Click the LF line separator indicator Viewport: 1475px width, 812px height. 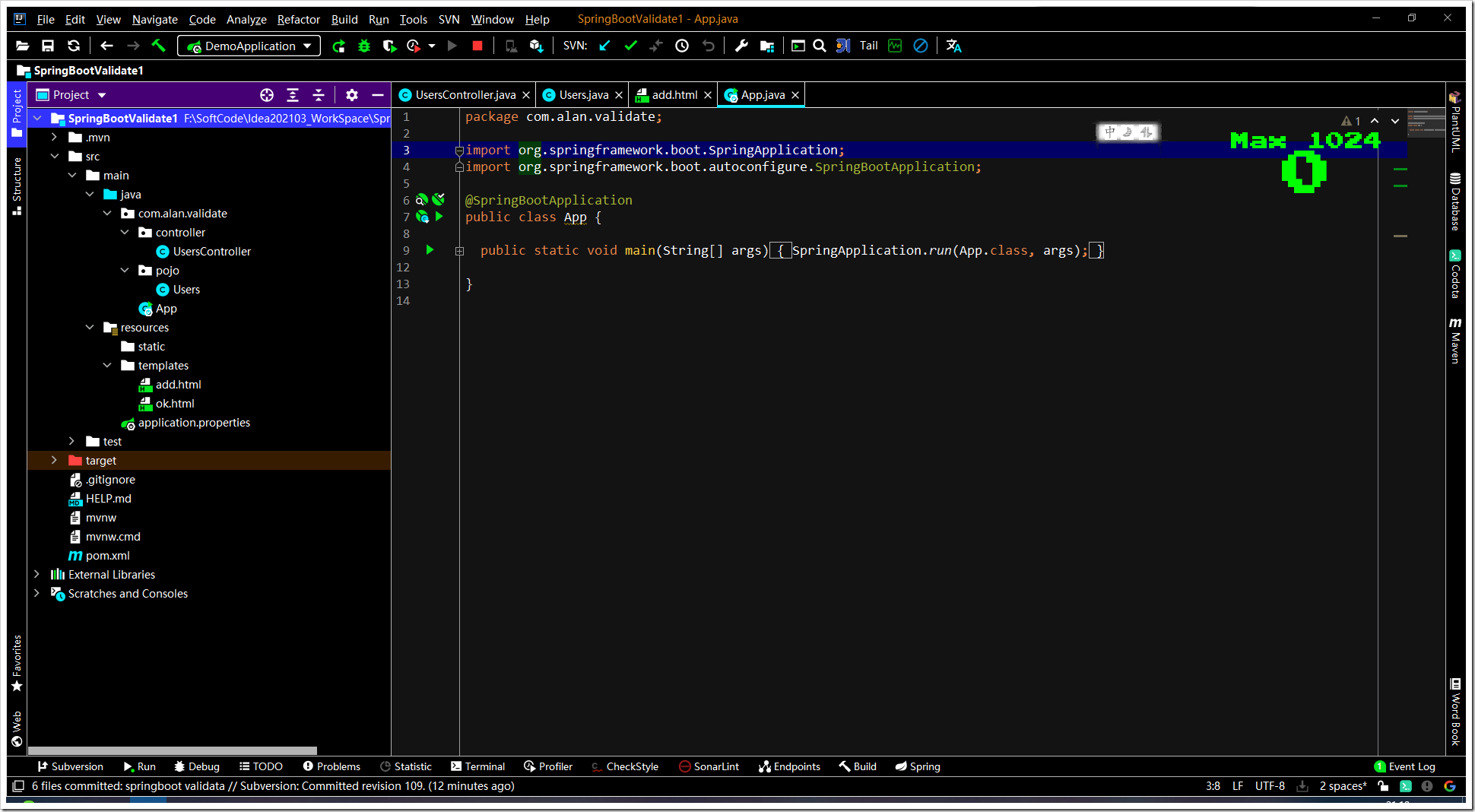[x=1238, y=786]
